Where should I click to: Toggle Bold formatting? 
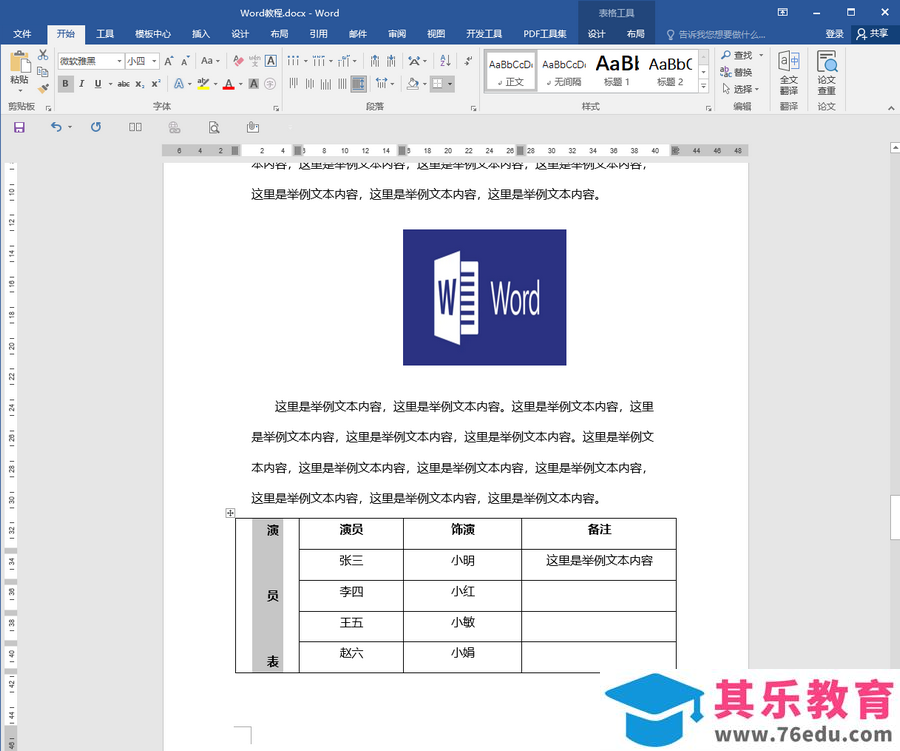coord(65,84)
